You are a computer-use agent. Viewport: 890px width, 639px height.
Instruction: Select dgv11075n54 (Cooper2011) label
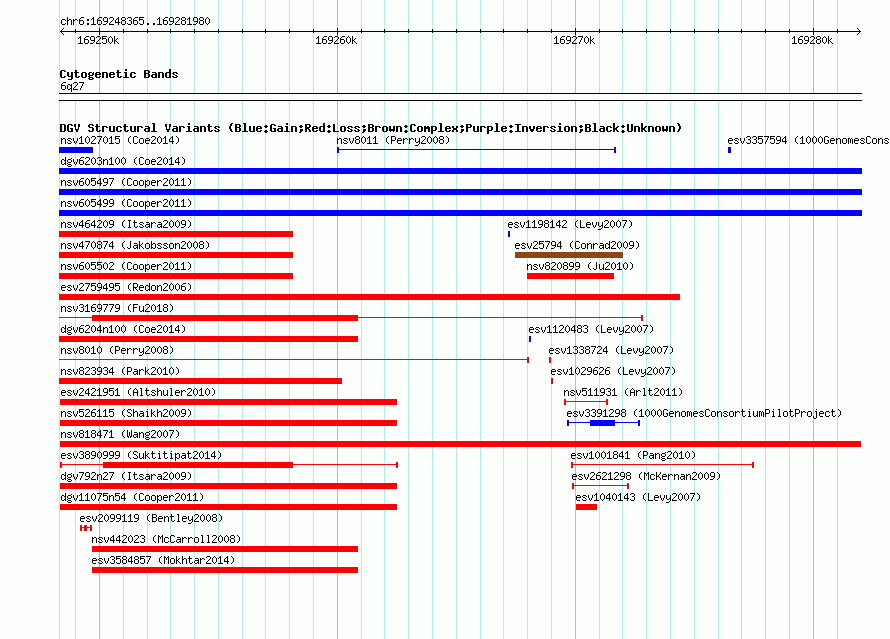(x=132, y=497)
